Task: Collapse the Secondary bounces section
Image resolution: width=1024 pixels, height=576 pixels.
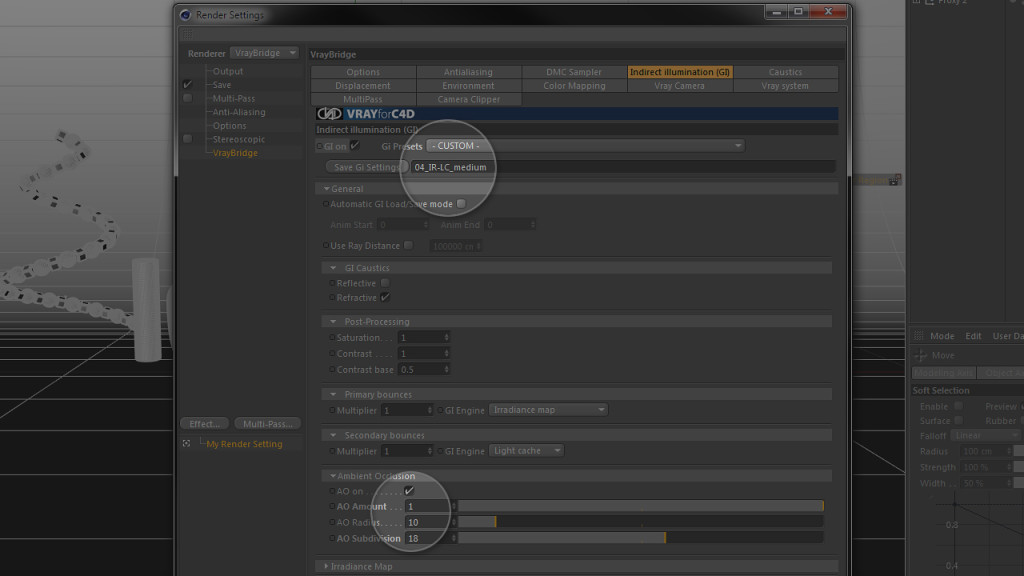Action: (333, 435)
